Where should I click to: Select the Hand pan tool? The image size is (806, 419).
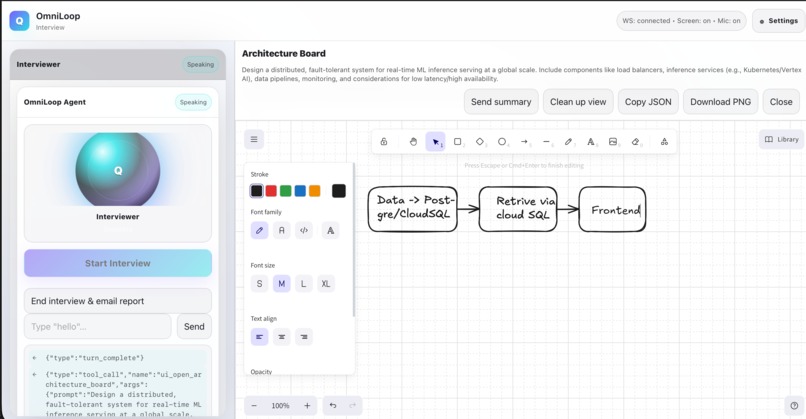[x=413, y=142]
